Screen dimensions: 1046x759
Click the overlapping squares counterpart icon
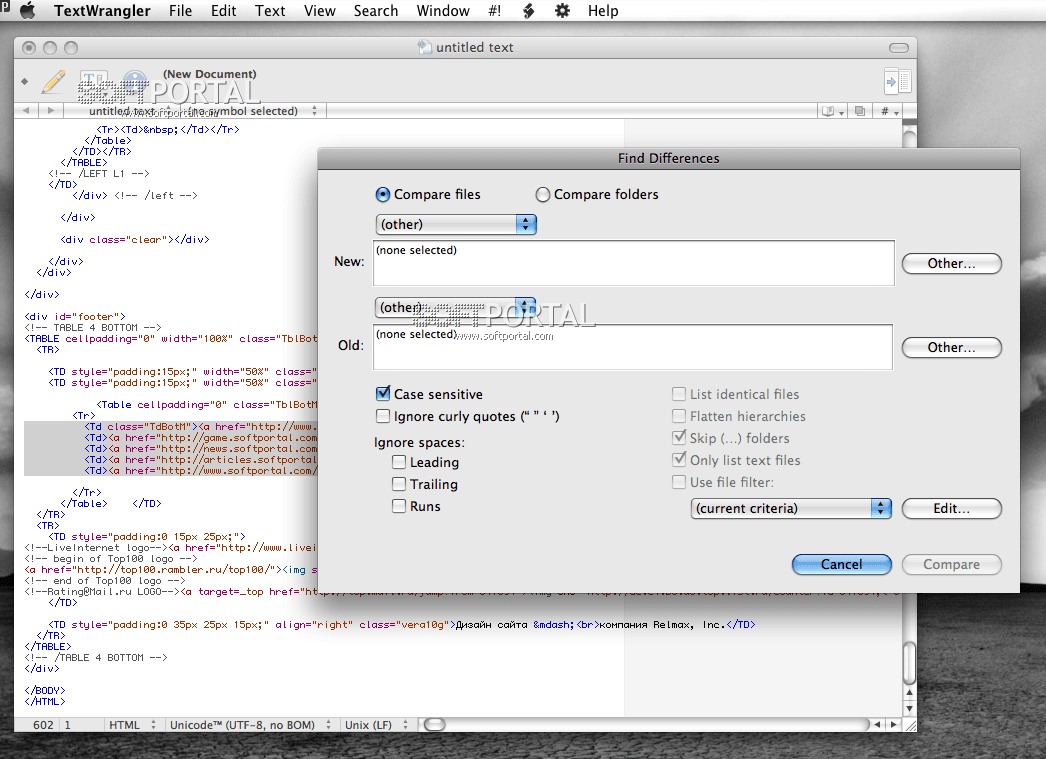(860, 111)
